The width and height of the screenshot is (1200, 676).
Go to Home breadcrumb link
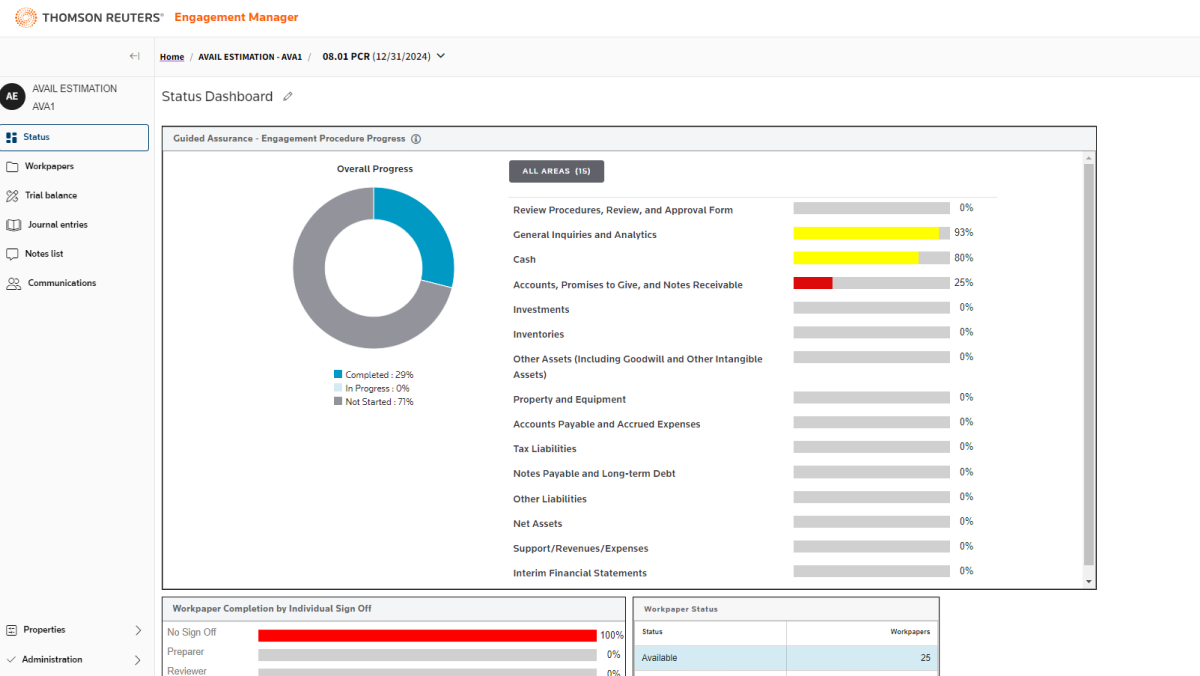[x=172, y=57]
